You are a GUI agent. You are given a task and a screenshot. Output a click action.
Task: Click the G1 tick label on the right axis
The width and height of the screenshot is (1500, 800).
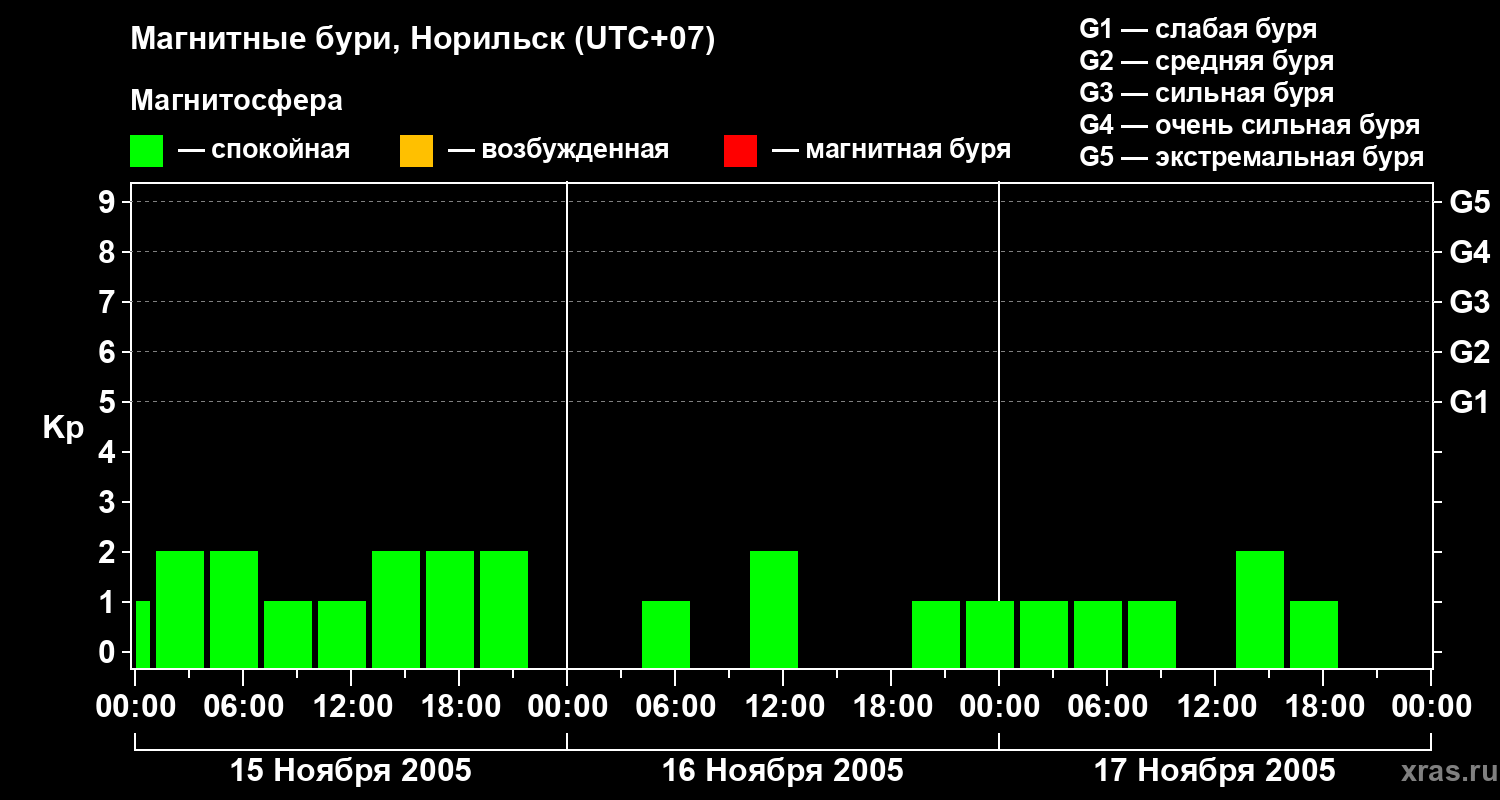click(1469, 402)
